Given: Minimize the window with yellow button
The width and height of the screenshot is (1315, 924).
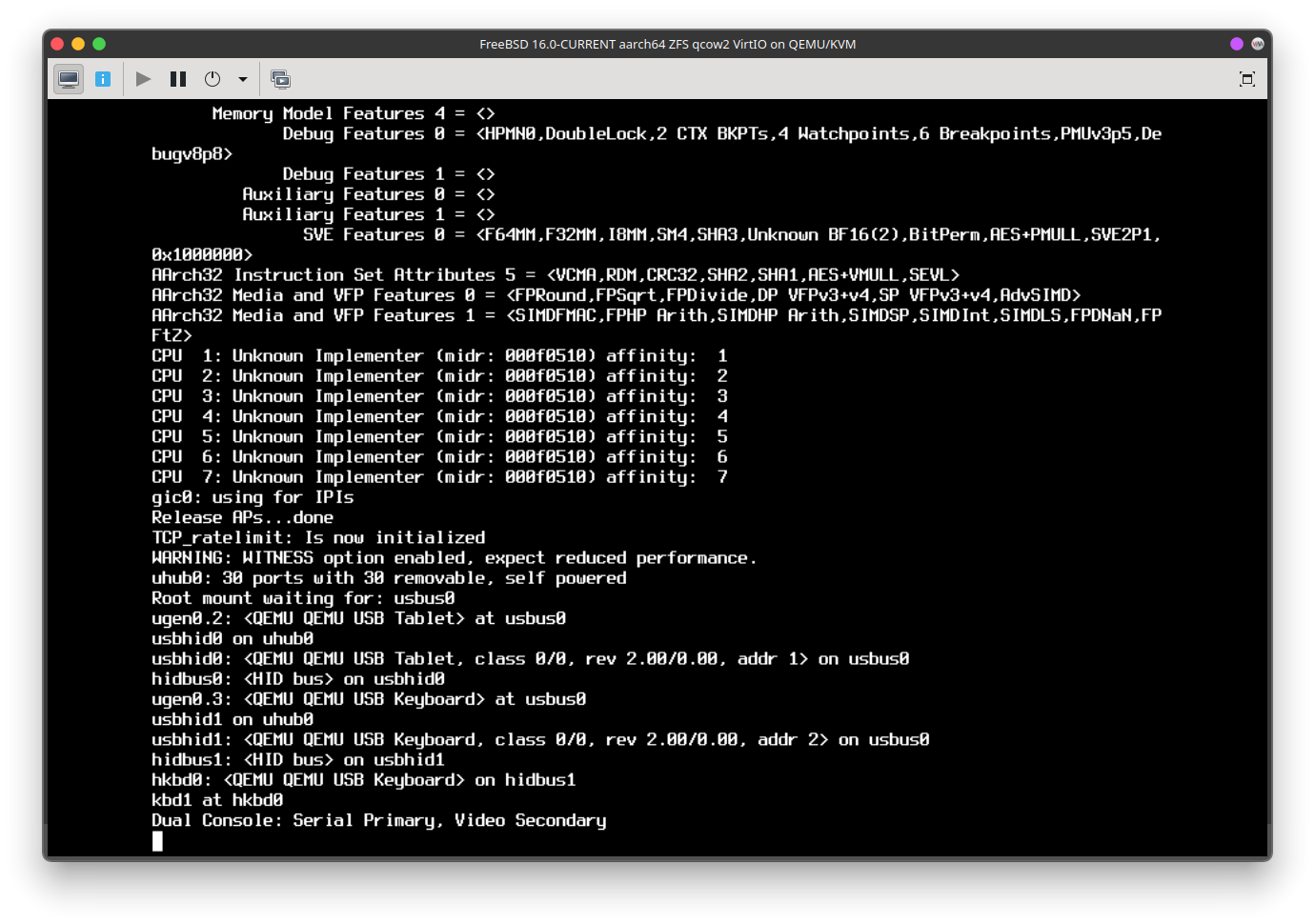Looking at the screenshot, I should click(x=78, y=44).
